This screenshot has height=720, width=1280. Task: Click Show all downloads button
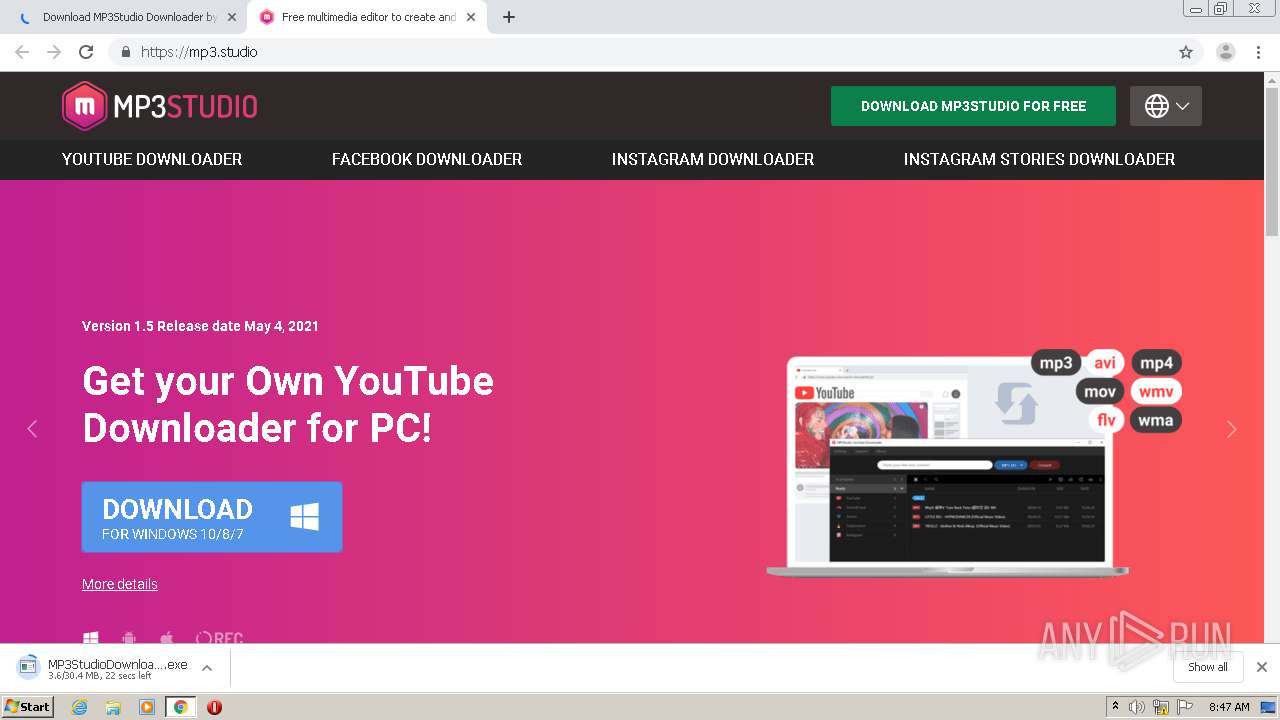click(1208, 667)
